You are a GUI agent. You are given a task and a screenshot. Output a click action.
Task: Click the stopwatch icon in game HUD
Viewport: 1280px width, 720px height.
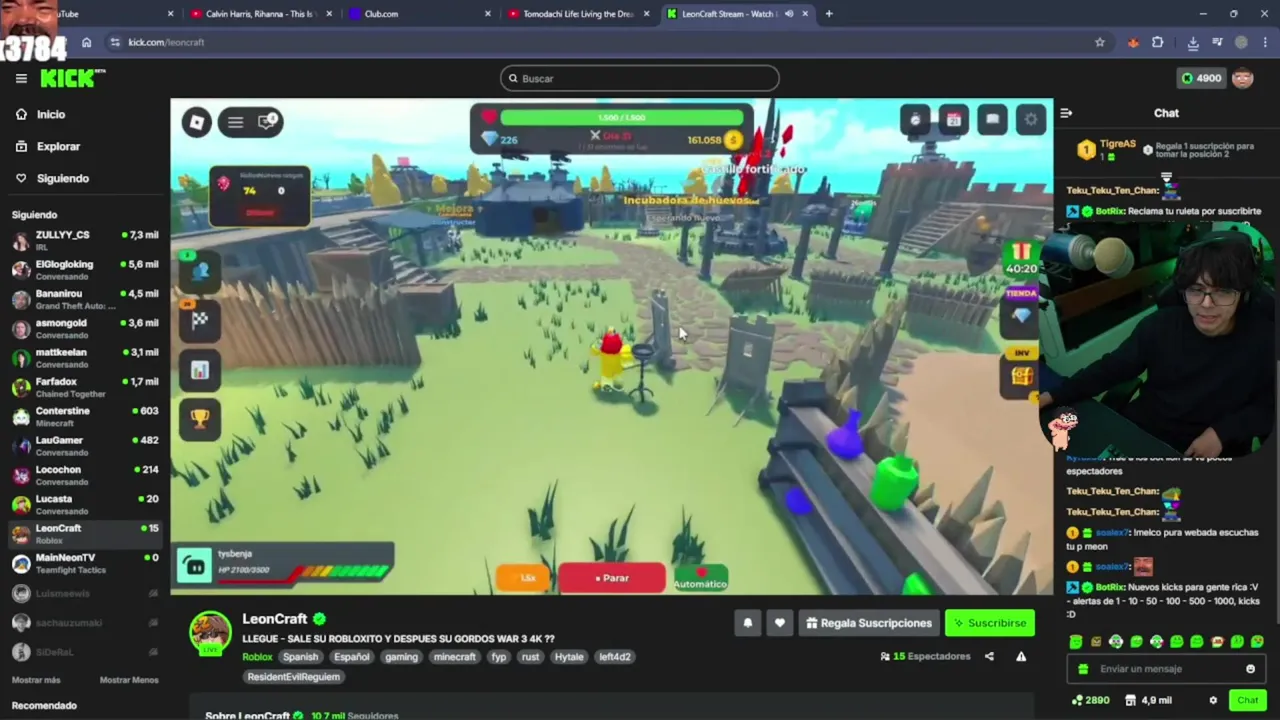(915, 120)
